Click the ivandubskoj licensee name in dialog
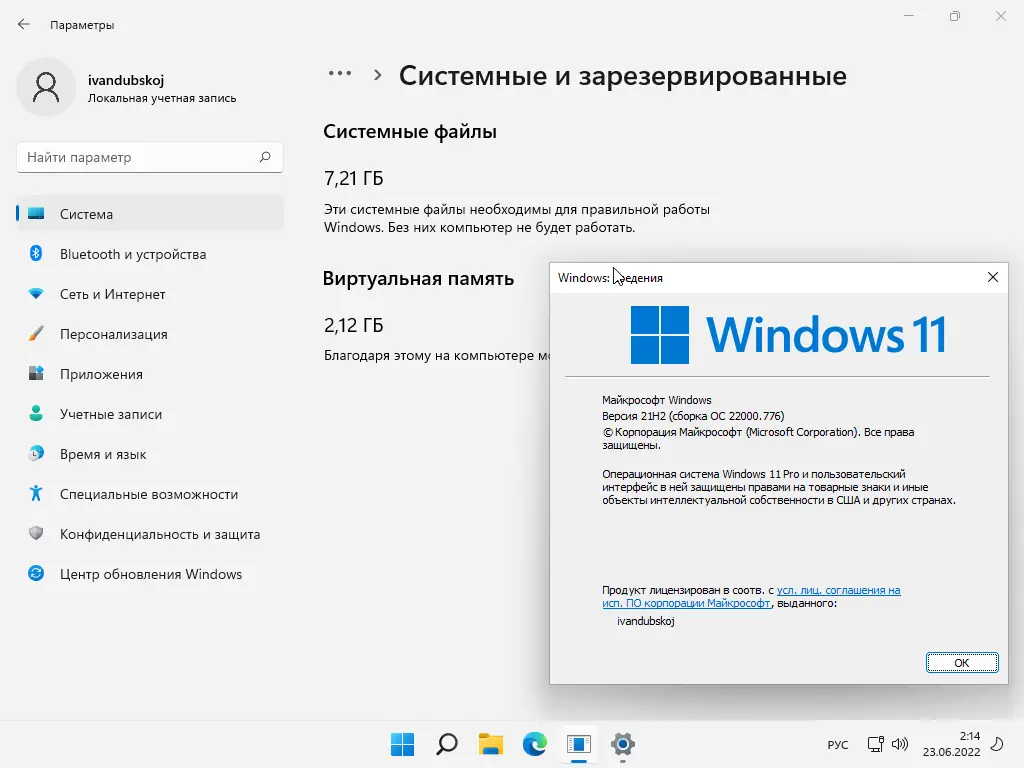 646,621
